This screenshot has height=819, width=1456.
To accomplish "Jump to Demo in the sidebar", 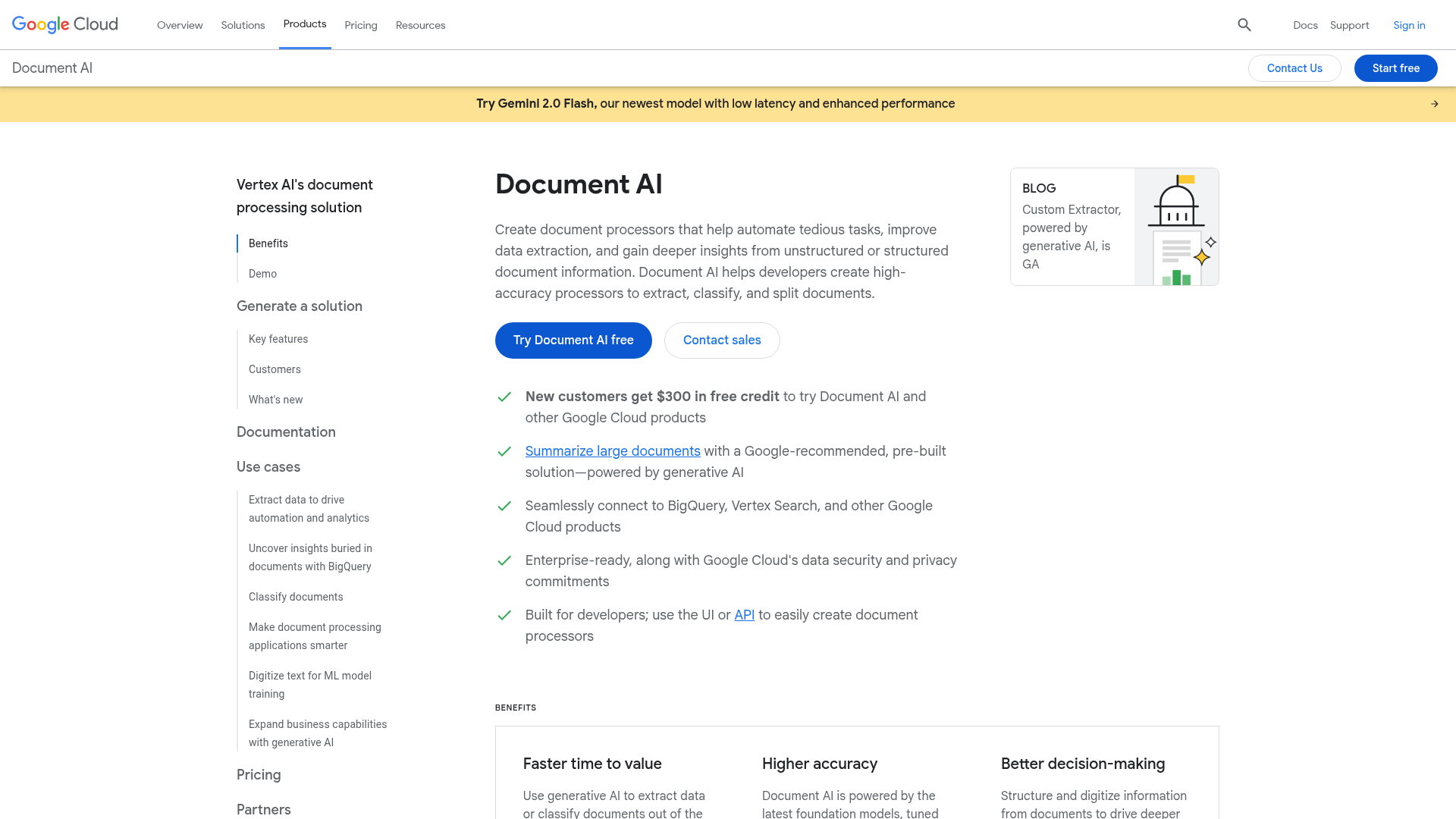I will coord(262,274).
